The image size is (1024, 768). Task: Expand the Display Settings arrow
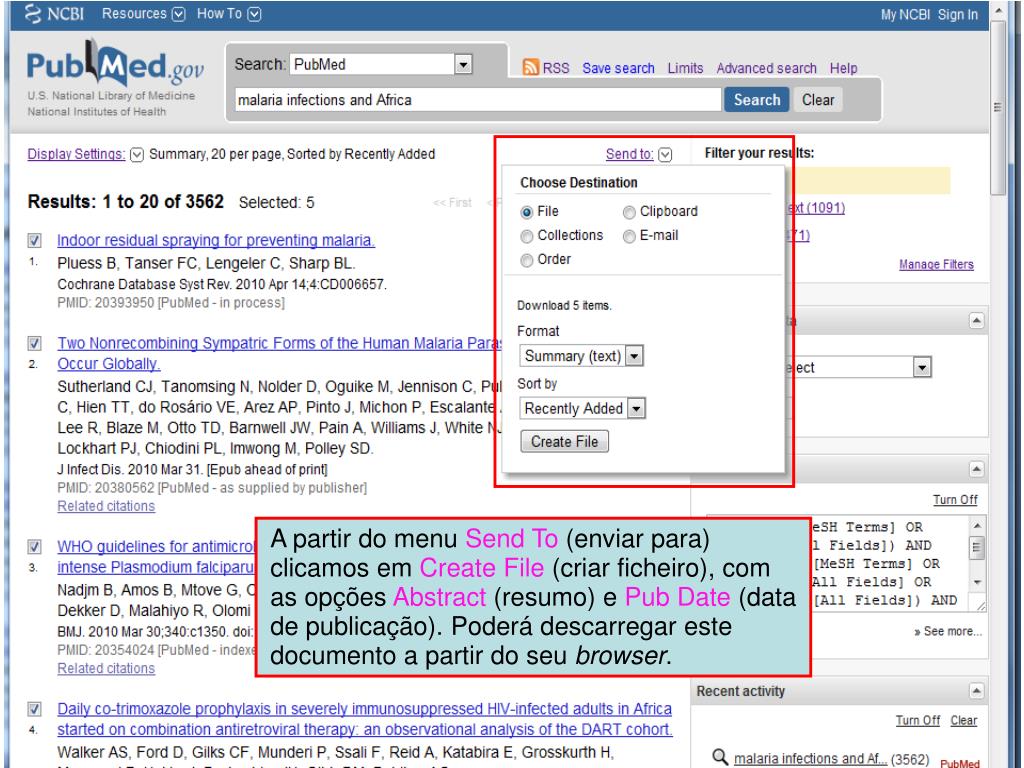click(136, 155)
